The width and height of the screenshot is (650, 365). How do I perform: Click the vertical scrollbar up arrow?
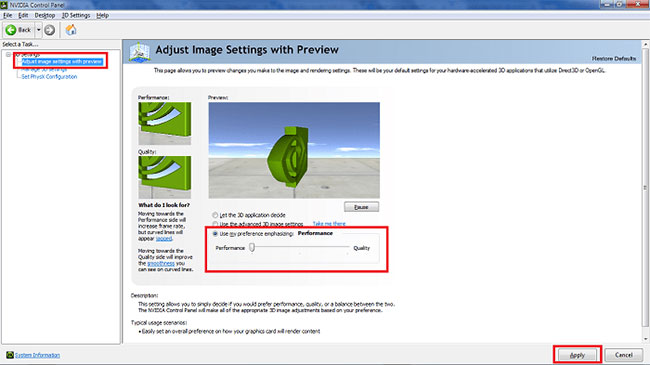[645, 44]
